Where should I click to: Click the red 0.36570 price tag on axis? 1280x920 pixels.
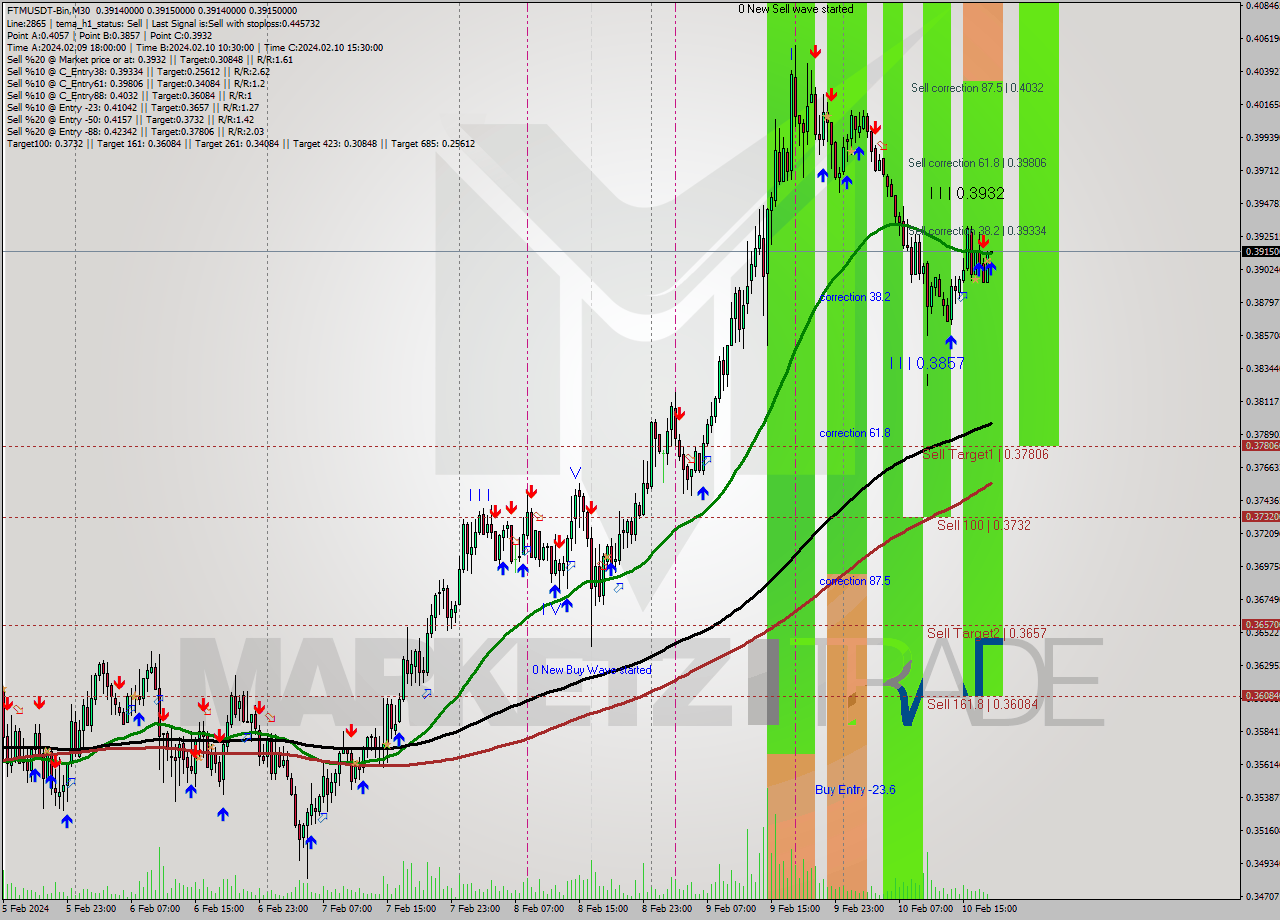click(1260, 625)
